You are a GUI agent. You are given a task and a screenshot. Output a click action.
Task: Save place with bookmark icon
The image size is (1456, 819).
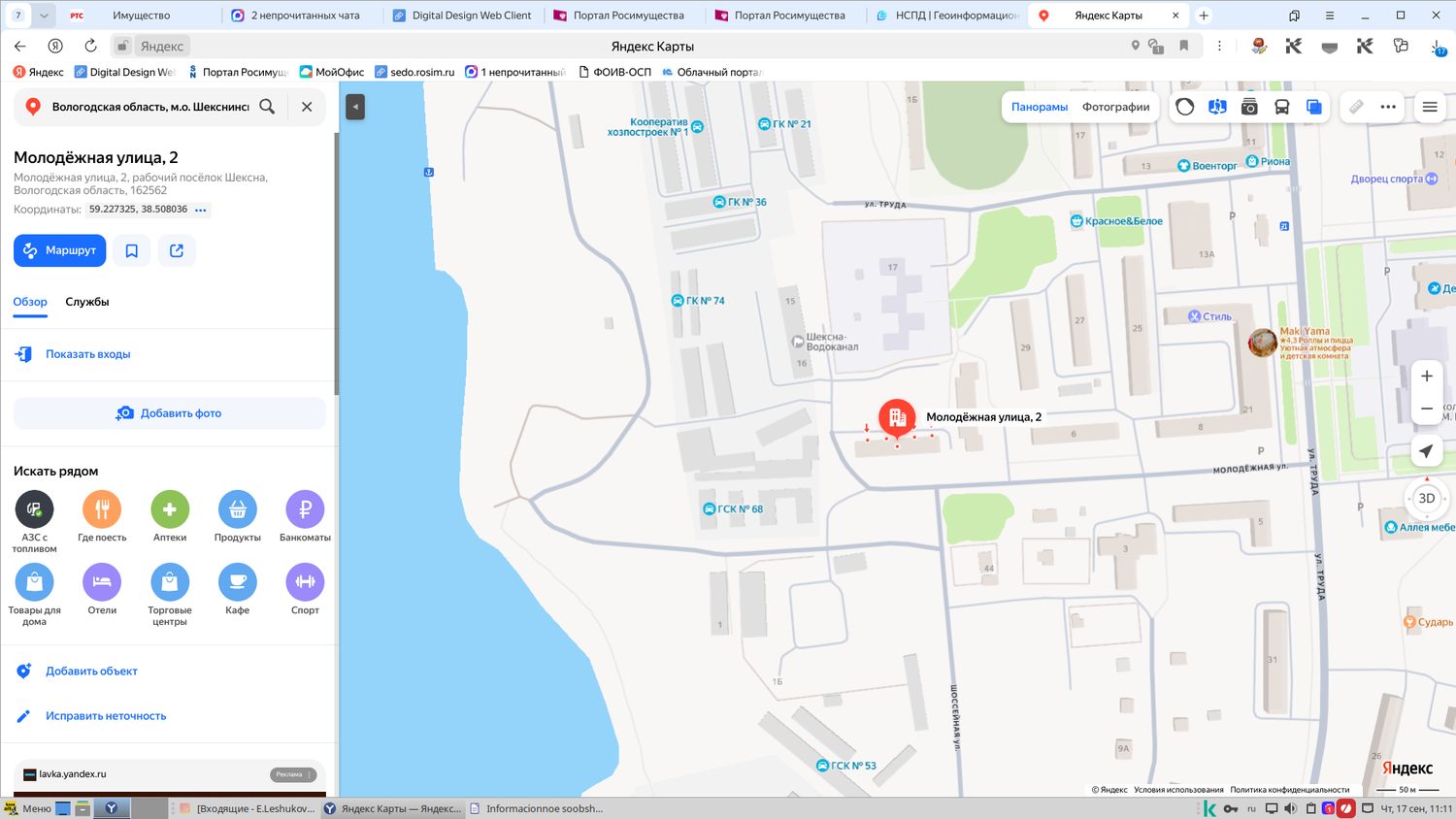pyautogui.click(x=132, y=250)
